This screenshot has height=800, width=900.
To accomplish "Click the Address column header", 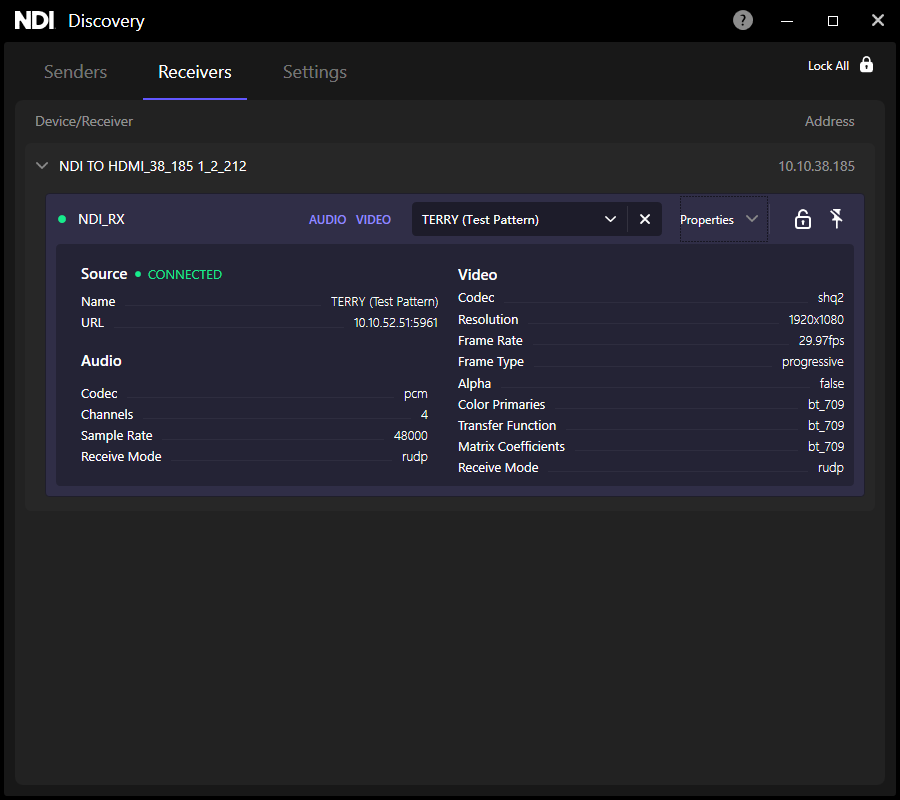I will [829, 121].
